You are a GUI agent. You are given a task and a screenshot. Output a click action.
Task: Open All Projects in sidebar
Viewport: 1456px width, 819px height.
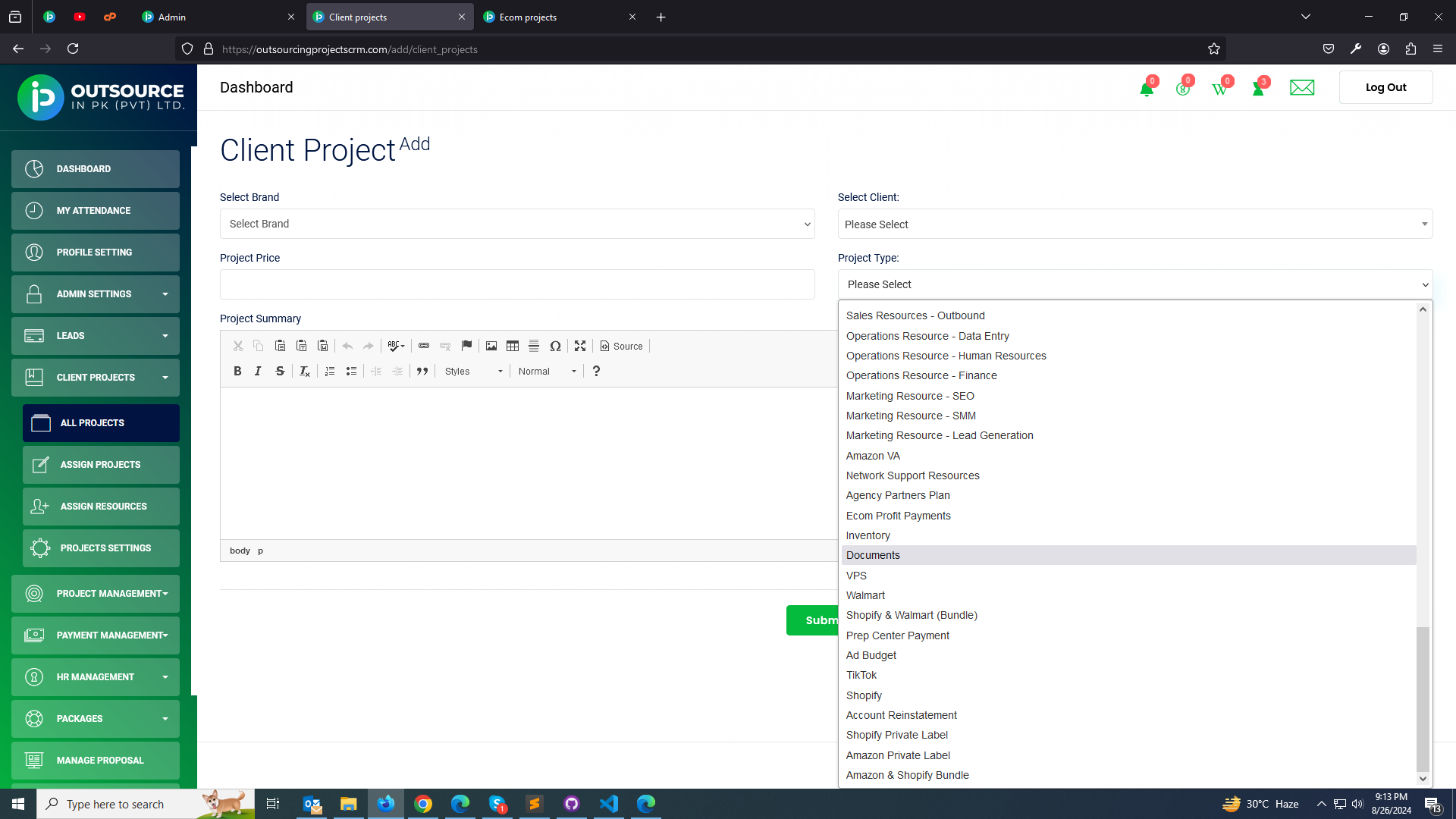[101, 423]
